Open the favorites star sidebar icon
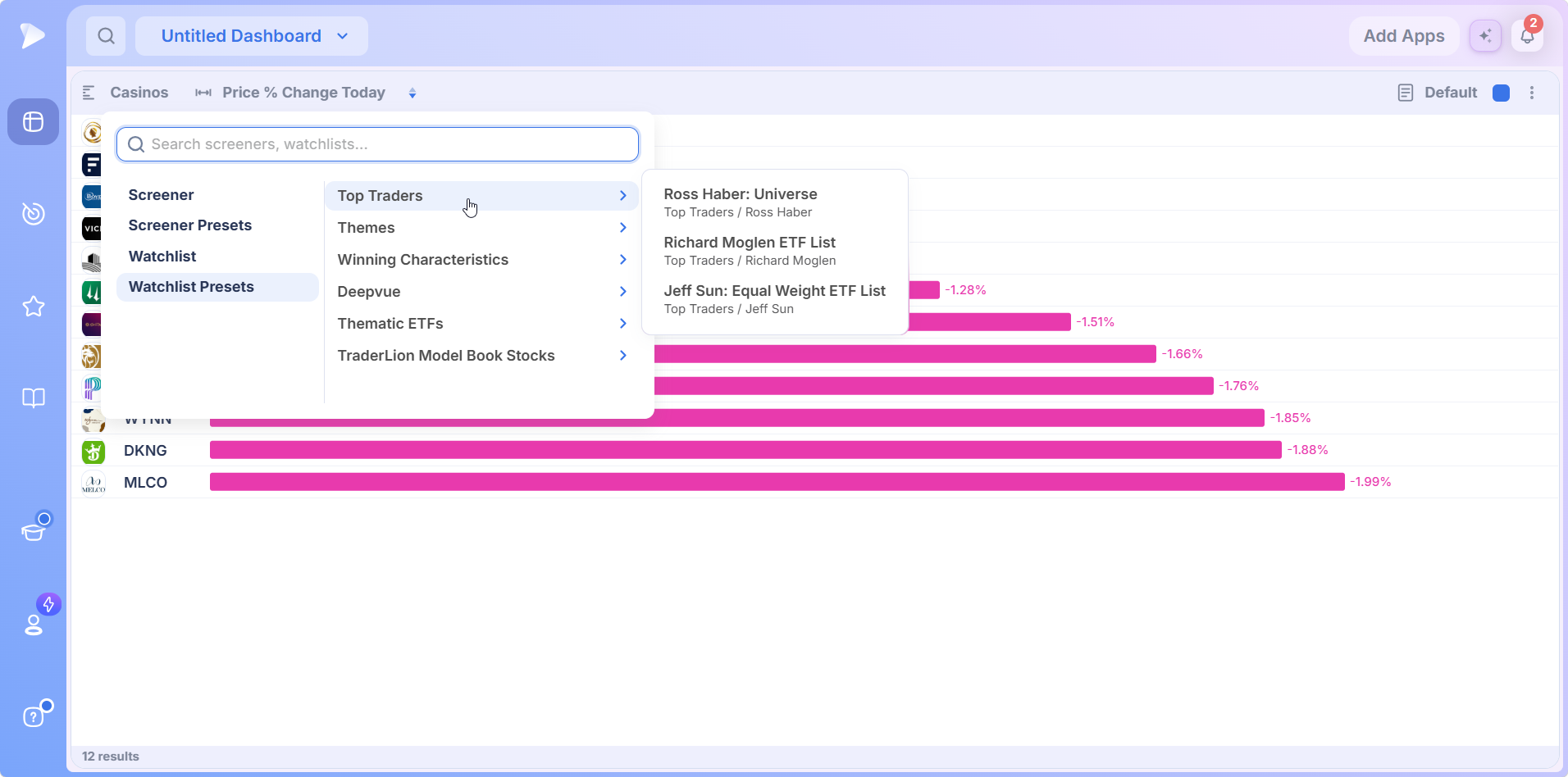This screenshot has width=1568, height=777. (33, 307)
